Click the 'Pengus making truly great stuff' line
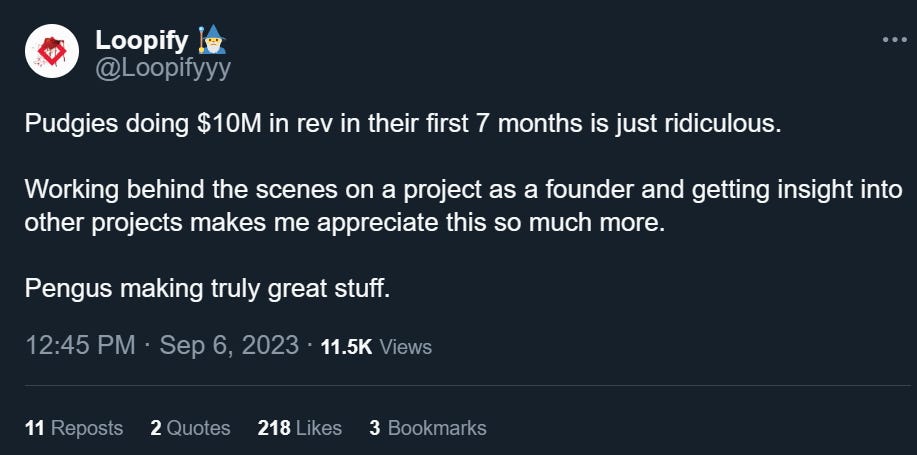The image size is (917, 455). (207, 289)
